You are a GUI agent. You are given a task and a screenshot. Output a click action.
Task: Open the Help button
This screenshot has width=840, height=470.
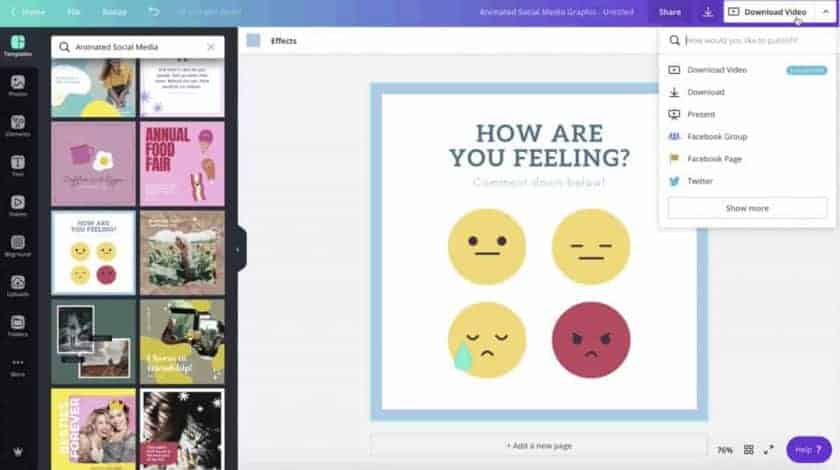click(808, 450)
